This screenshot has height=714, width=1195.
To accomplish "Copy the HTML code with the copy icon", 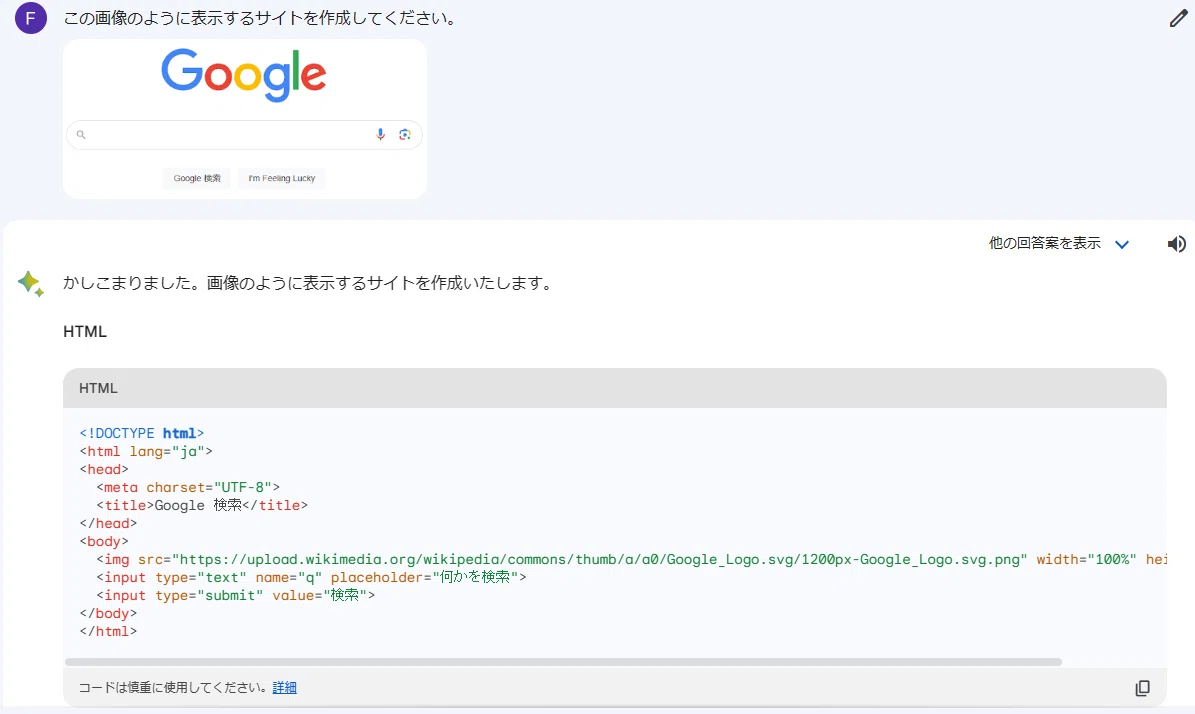I will 1142,688.
